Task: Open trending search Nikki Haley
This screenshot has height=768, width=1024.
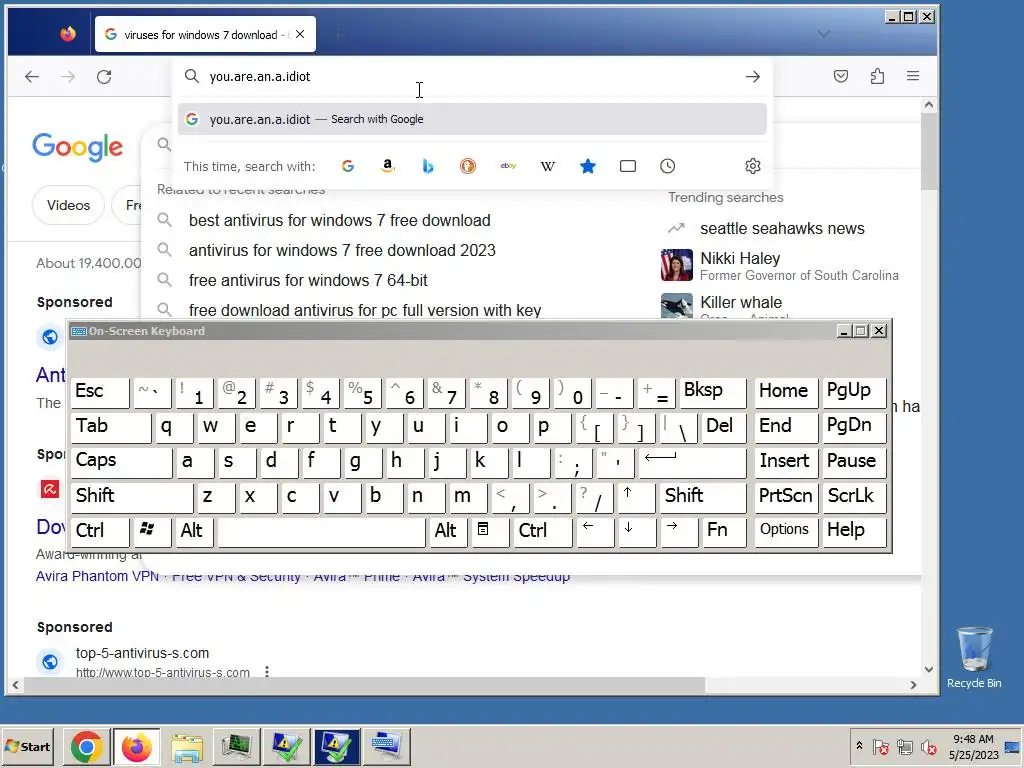Action: (780, 265)
